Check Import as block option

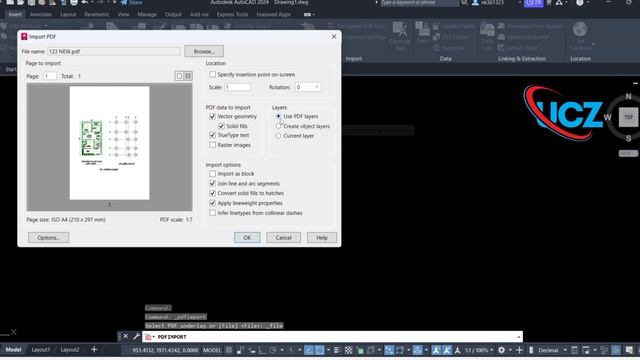[x=212, y=173]
